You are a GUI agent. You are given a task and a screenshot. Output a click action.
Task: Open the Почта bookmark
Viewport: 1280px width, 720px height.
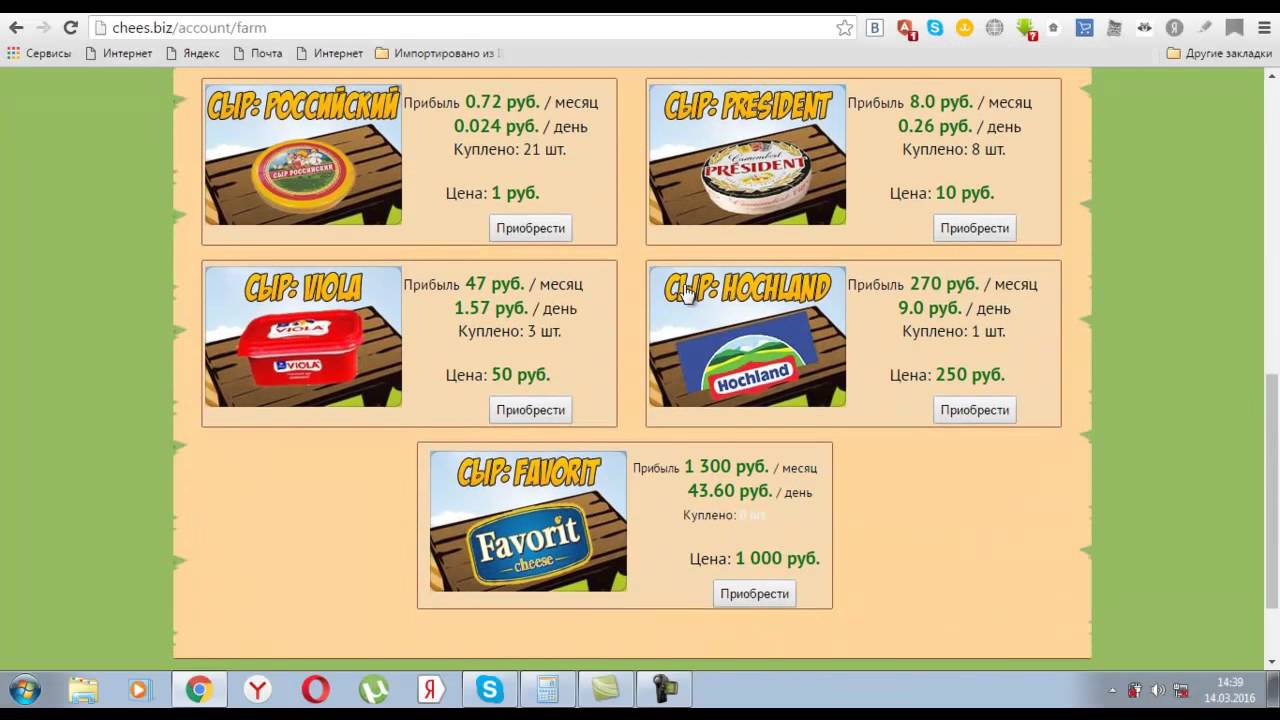click(258, 53)
